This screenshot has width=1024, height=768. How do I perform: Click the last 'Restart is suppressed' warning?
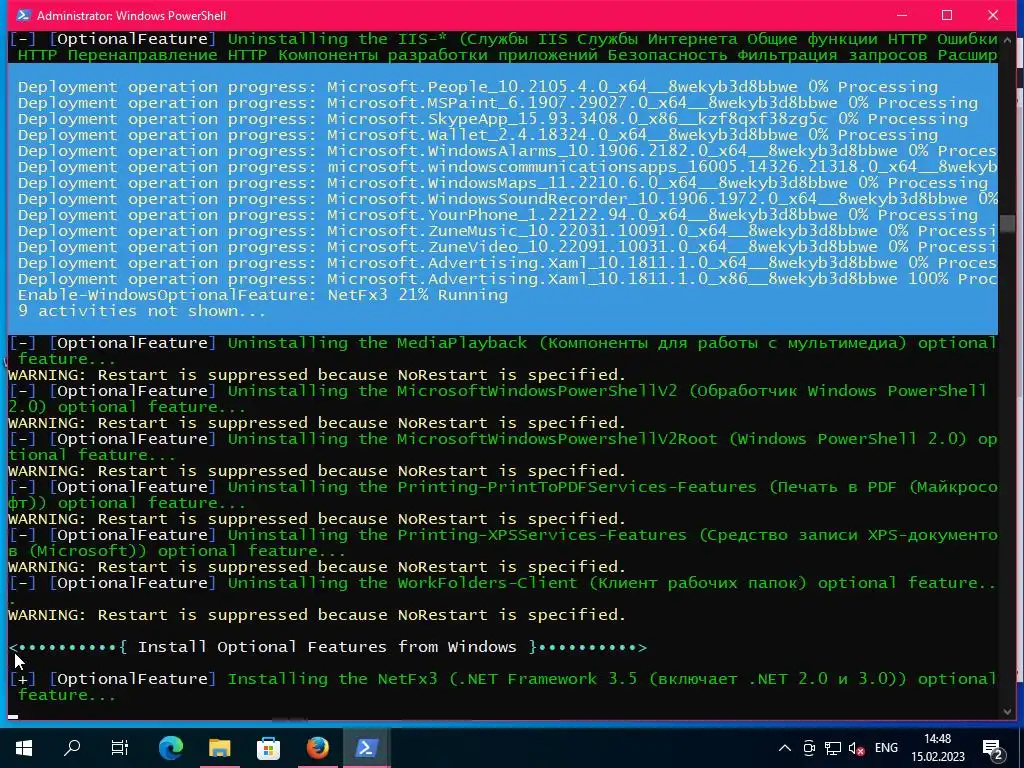(x=317, y=615)
